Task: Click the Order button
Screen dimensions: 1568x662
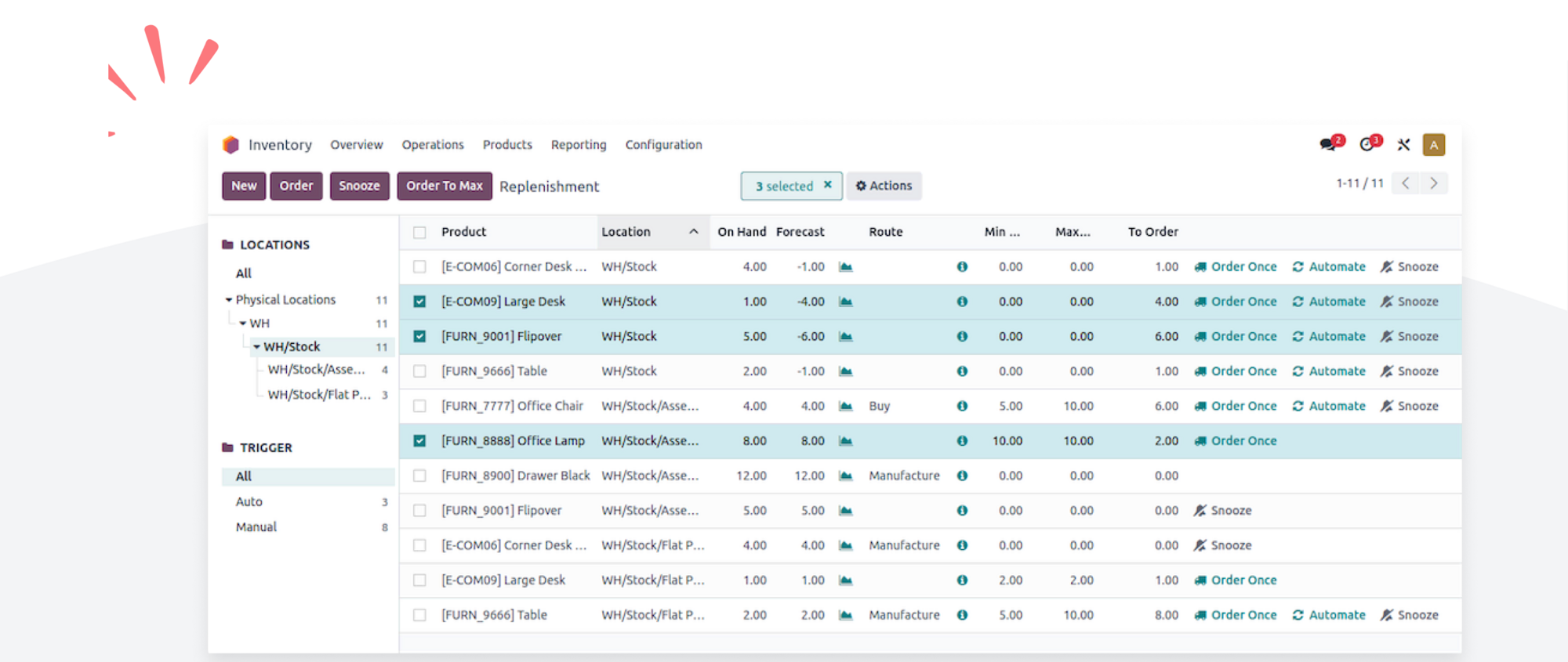Action: point(296,186)
